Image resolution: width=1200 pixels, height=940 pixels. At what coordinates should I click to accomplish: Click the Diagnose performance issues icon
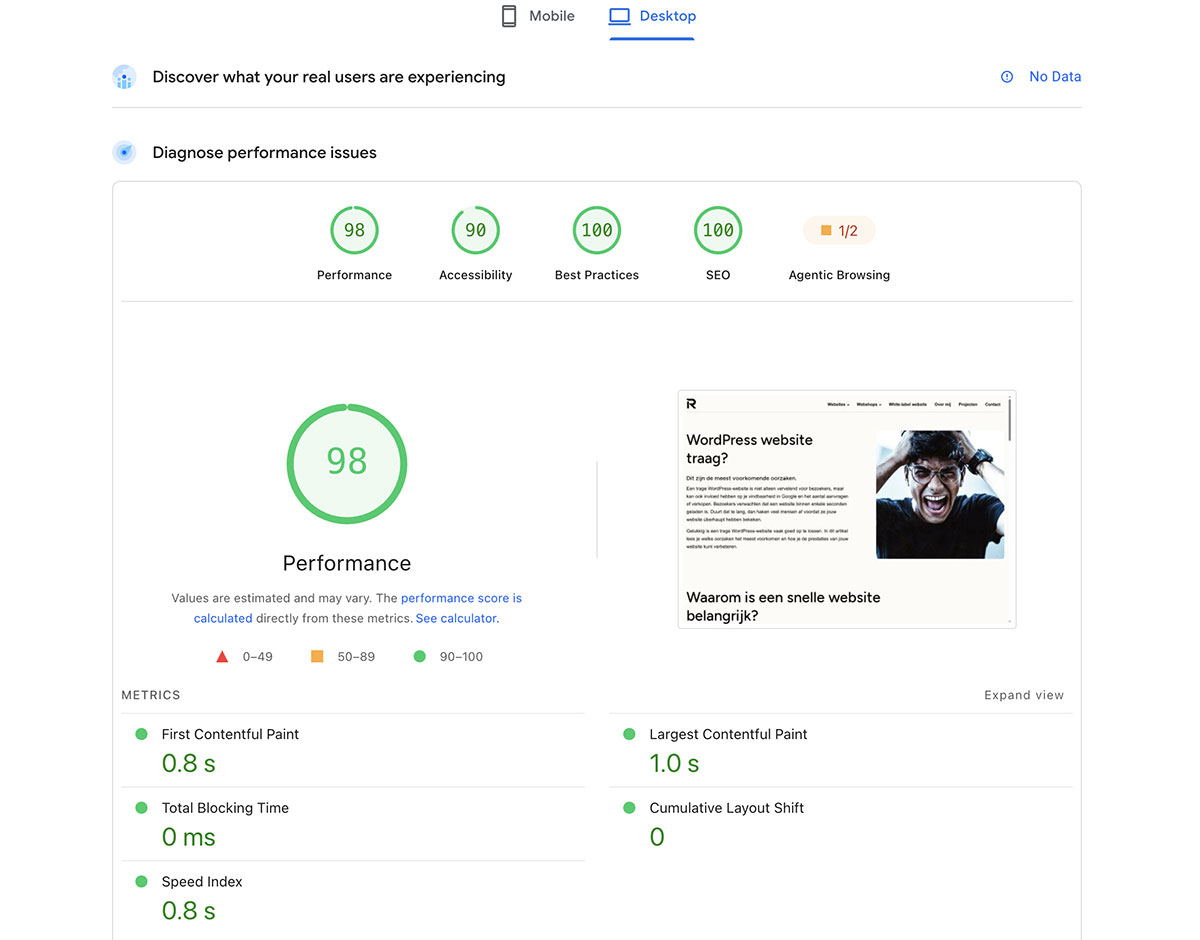[x=124, y=153]
